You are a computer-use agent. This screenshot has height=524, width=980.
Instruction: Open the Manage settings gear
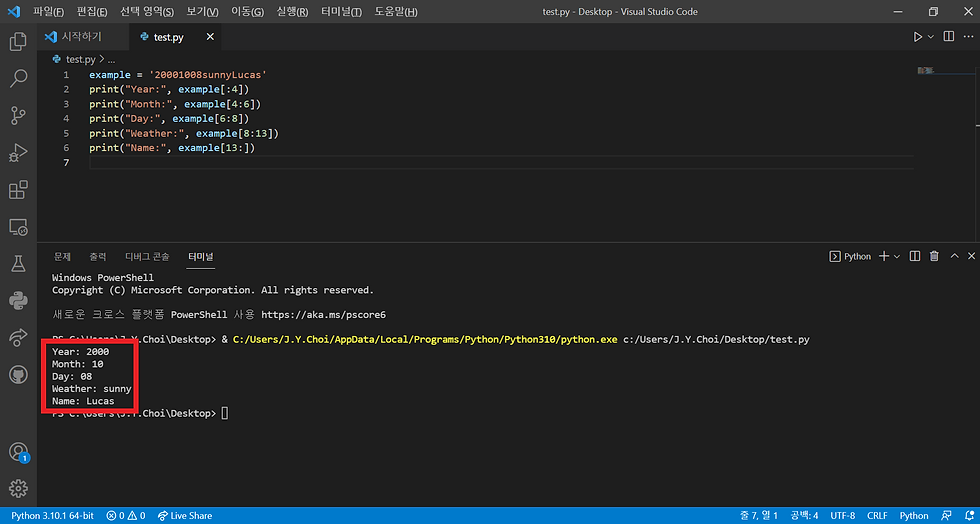pyautogui.click(x=18, y=488)
